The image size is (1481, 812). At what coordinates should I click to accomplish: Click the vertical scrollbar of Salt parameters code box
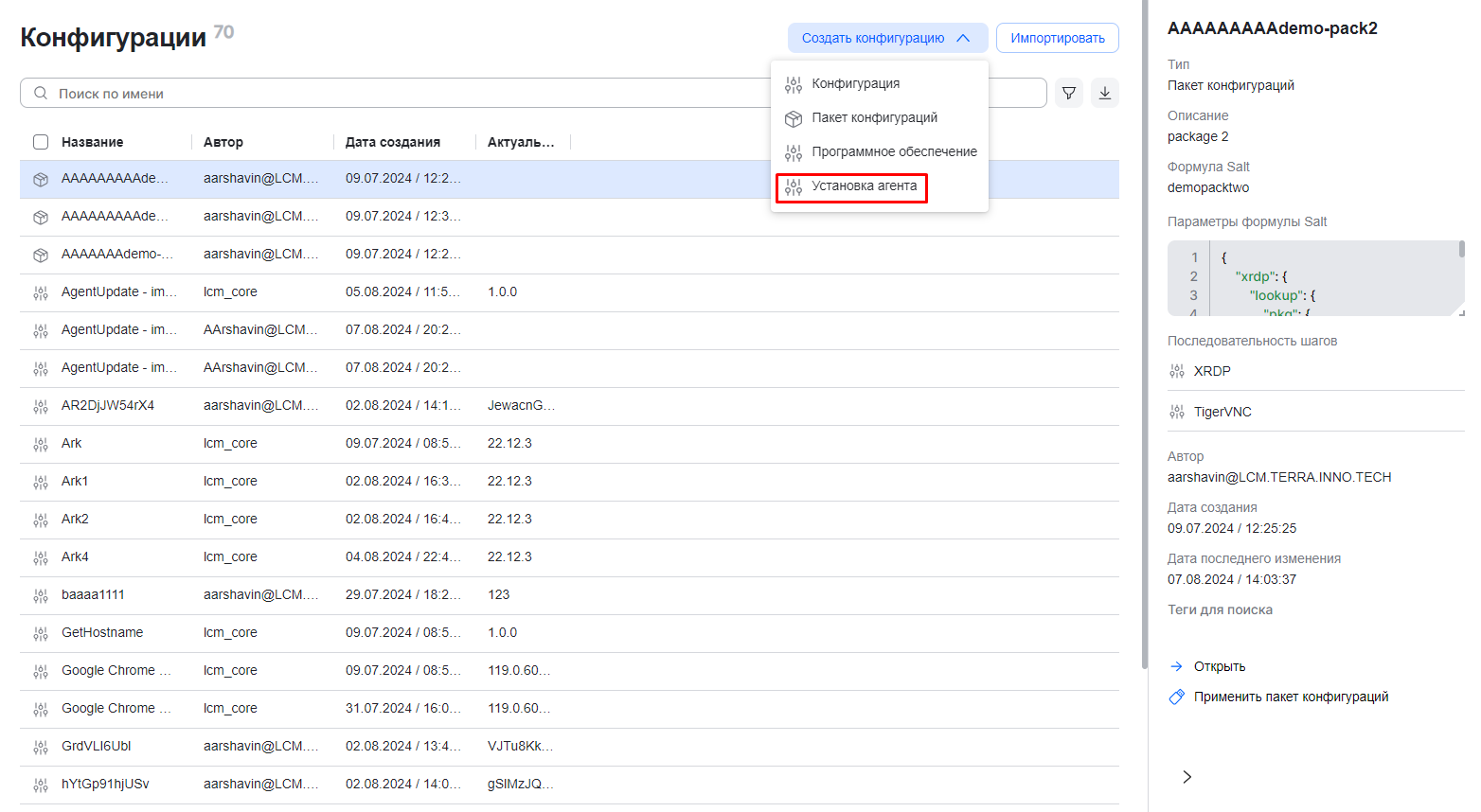tap(1461, 250)
